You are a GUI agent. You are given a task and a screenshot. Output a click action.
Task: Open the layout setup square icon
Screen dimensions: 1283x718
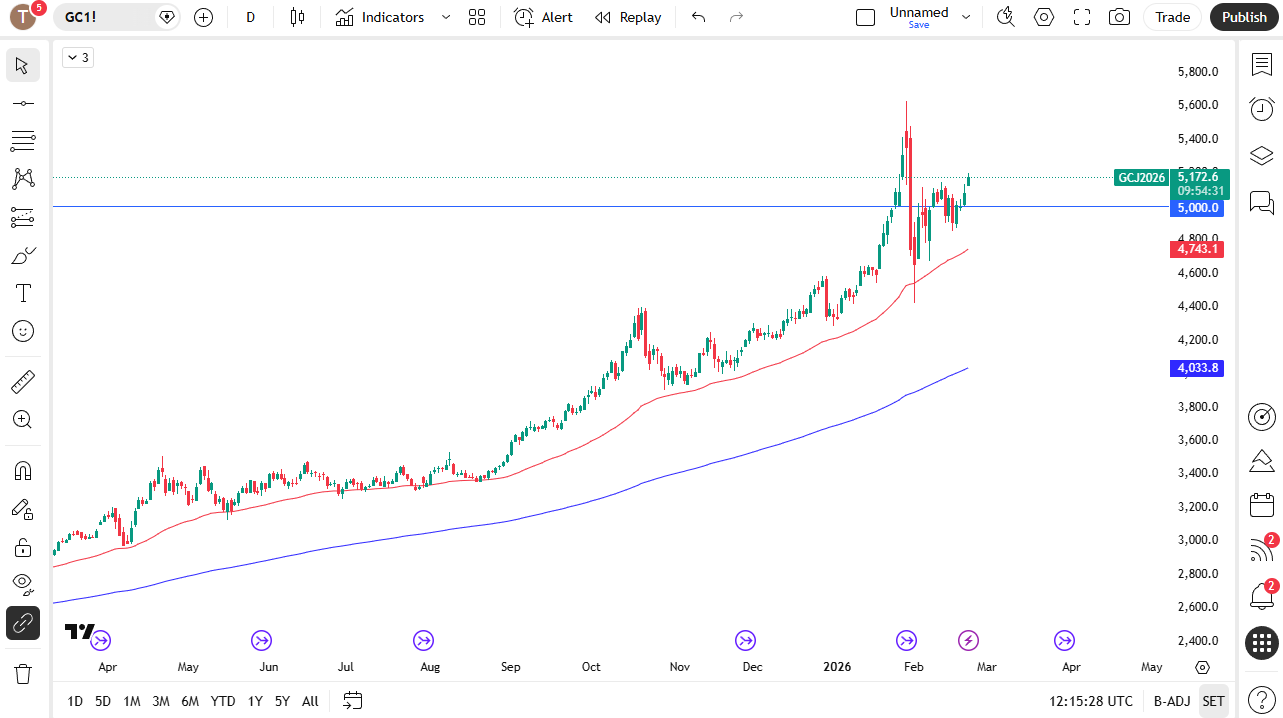tap(866, 17)
